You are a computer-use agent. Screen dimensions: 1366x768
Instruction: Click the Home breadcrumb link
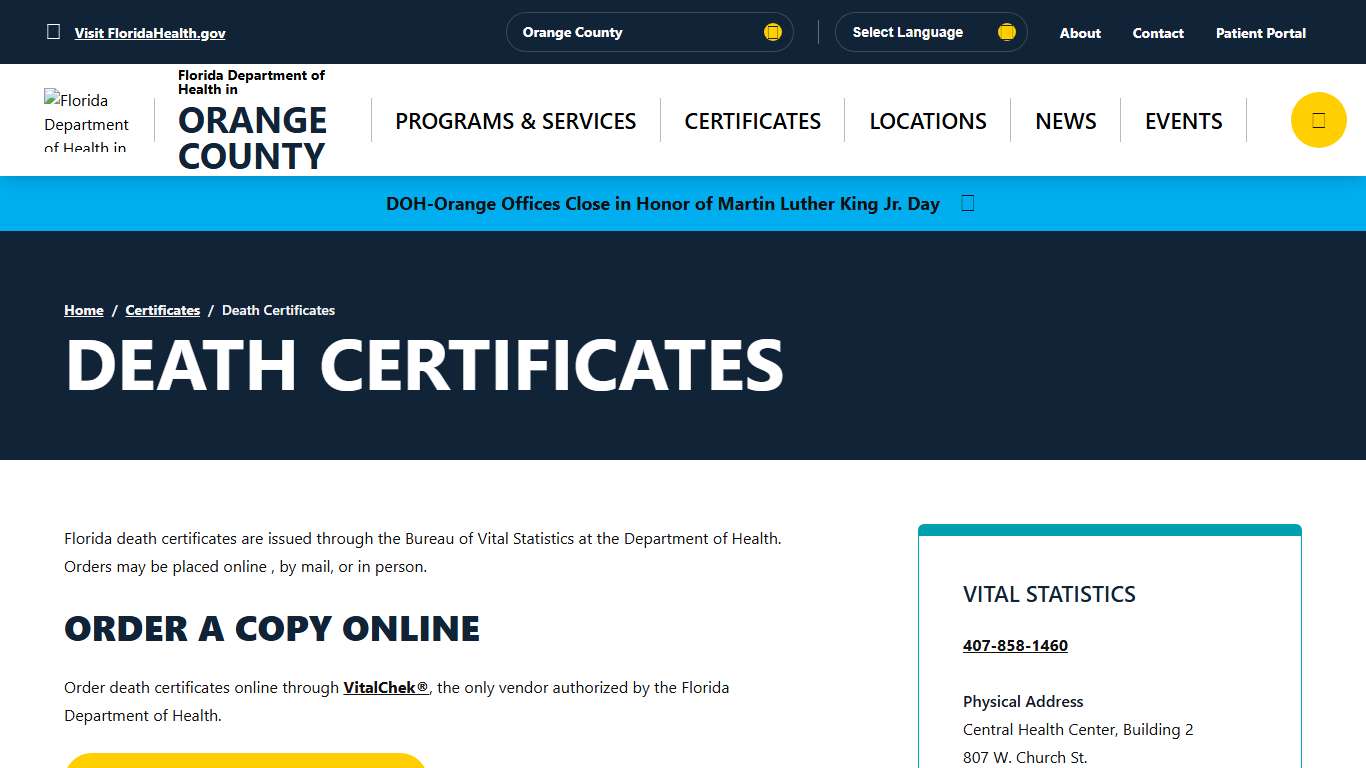point(83,310)
